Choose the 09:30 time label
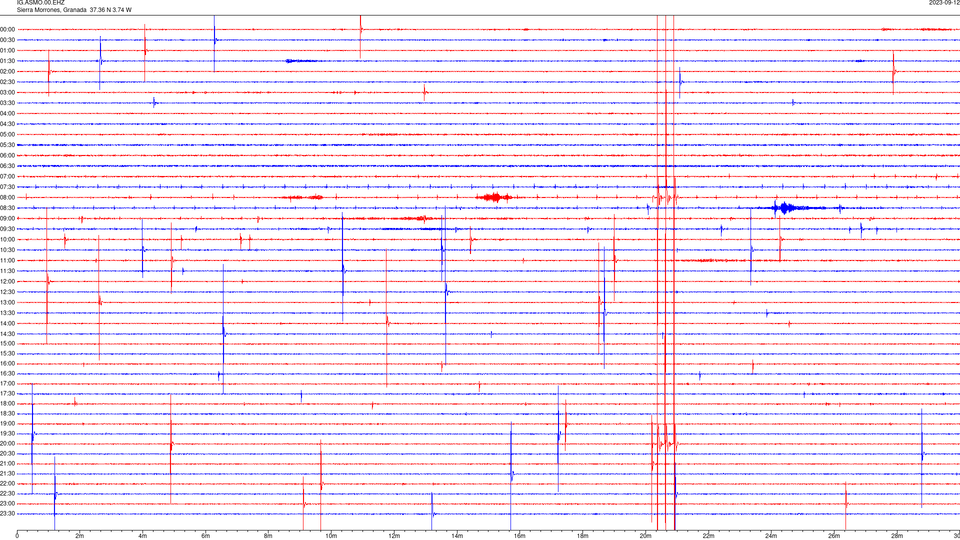 tap(8, 229)
